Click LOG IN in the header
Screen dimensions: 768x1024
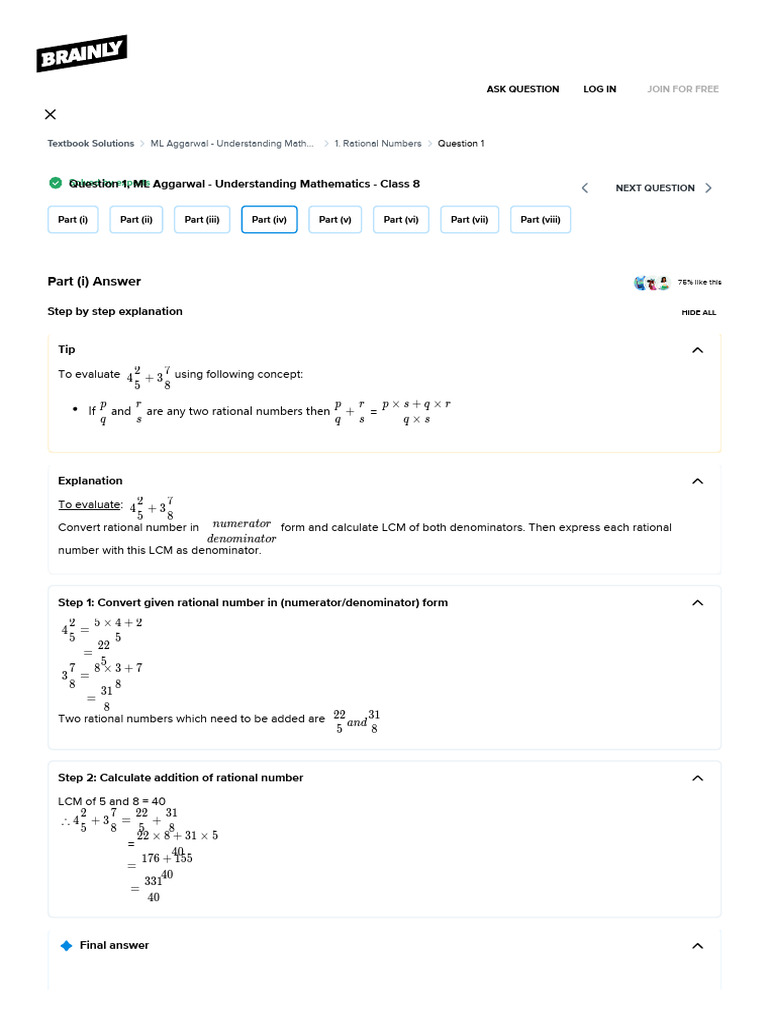(600, 89)
